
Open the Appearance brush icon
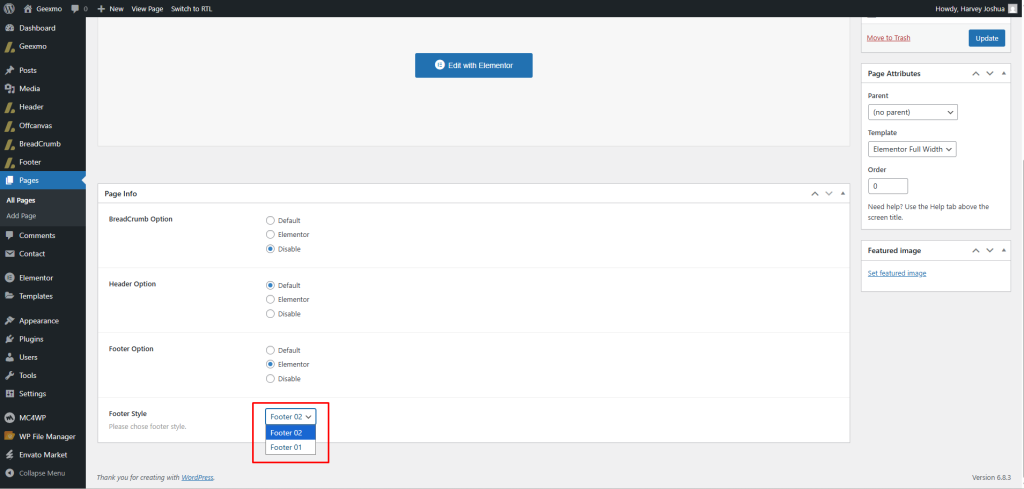9,321
